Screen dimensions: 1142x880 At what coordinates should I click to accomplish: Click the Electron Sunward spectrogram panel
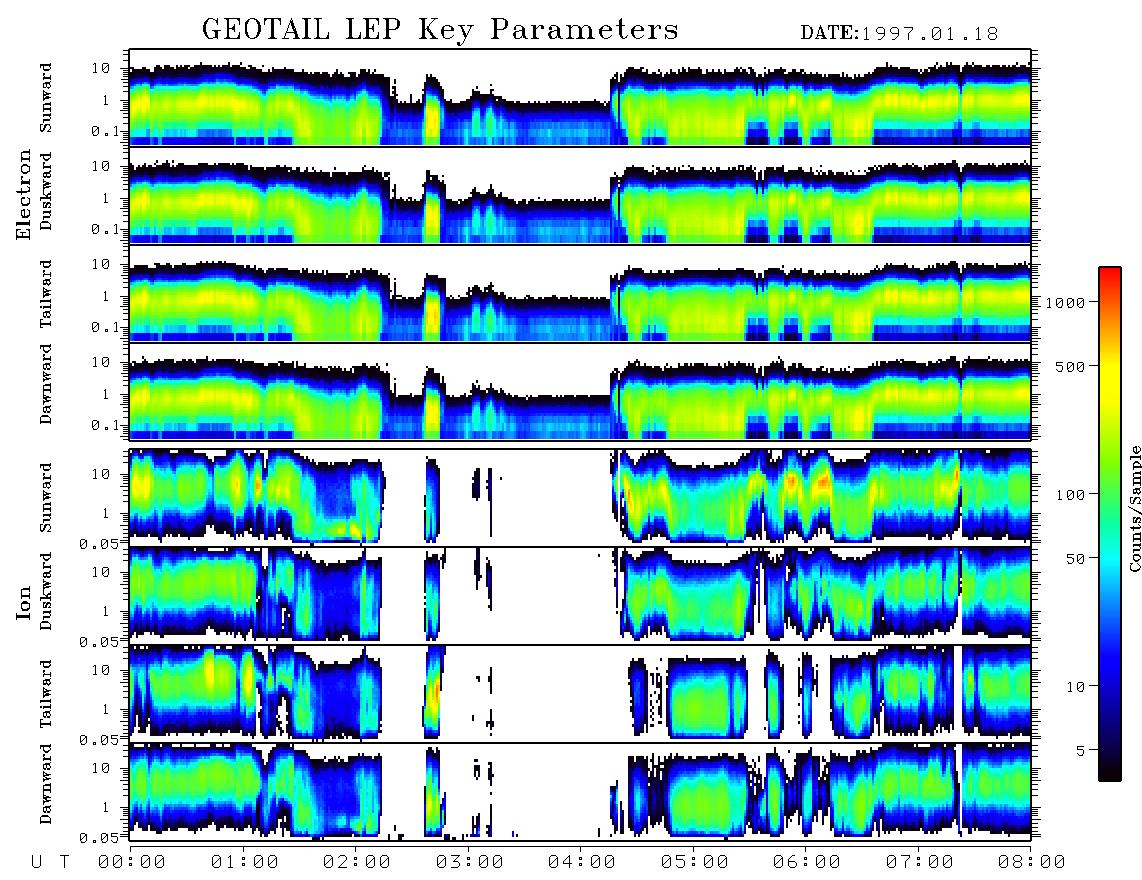(580, 98)
